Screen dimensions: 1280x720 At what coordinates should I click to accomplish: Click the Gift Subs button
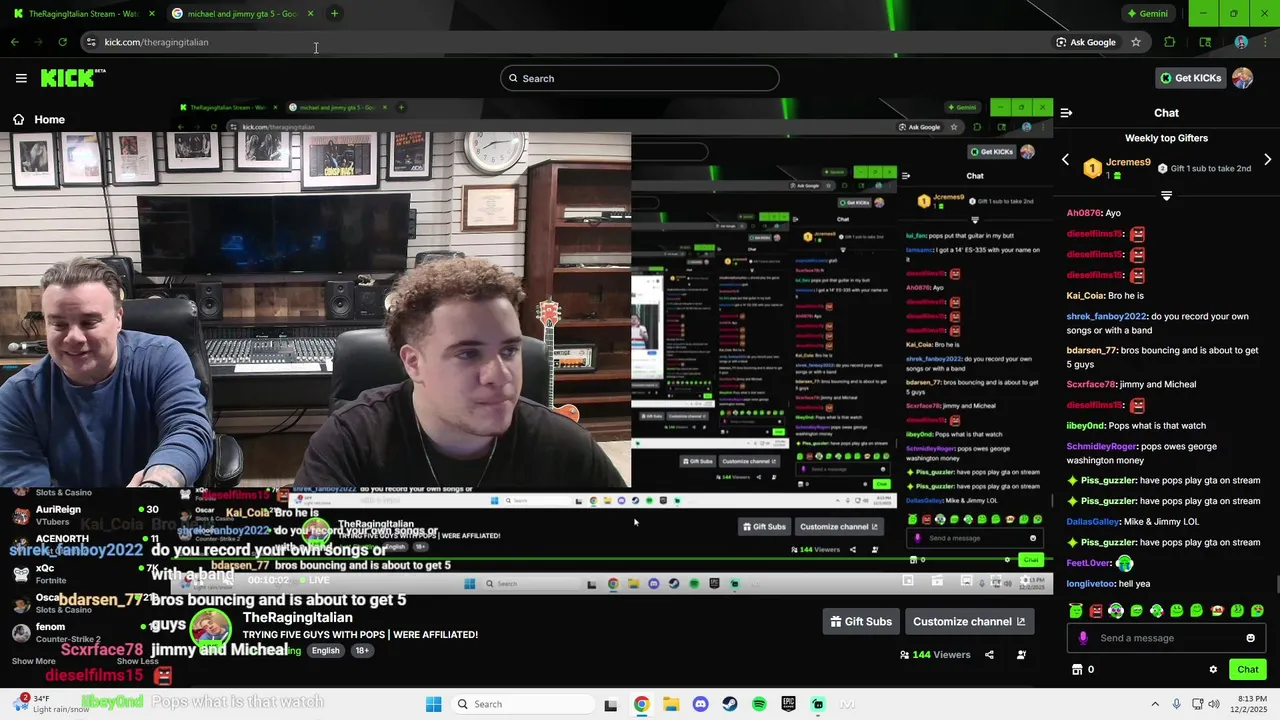click(861, 621)
